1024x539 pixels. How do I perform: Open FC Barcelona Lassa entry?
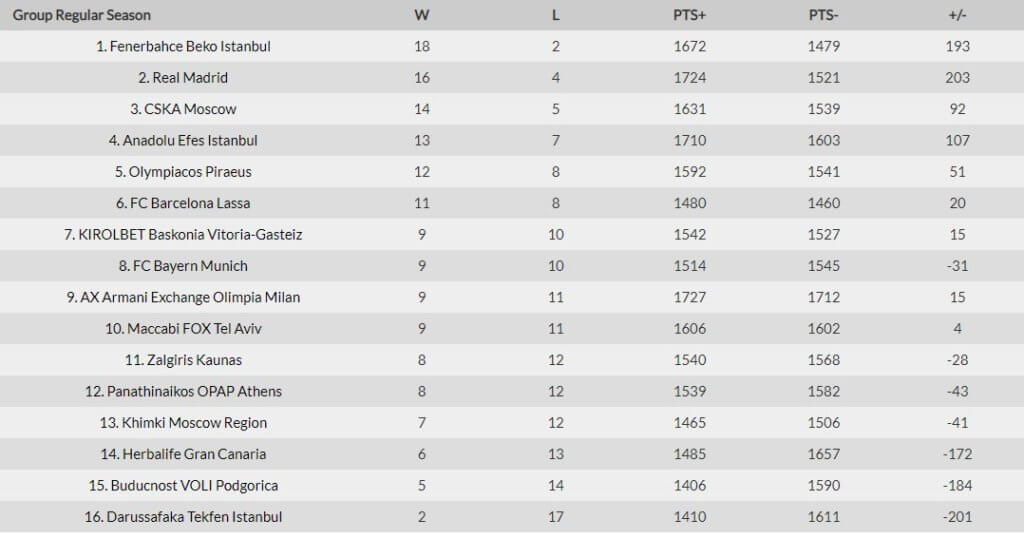click(x=183, y=203)
